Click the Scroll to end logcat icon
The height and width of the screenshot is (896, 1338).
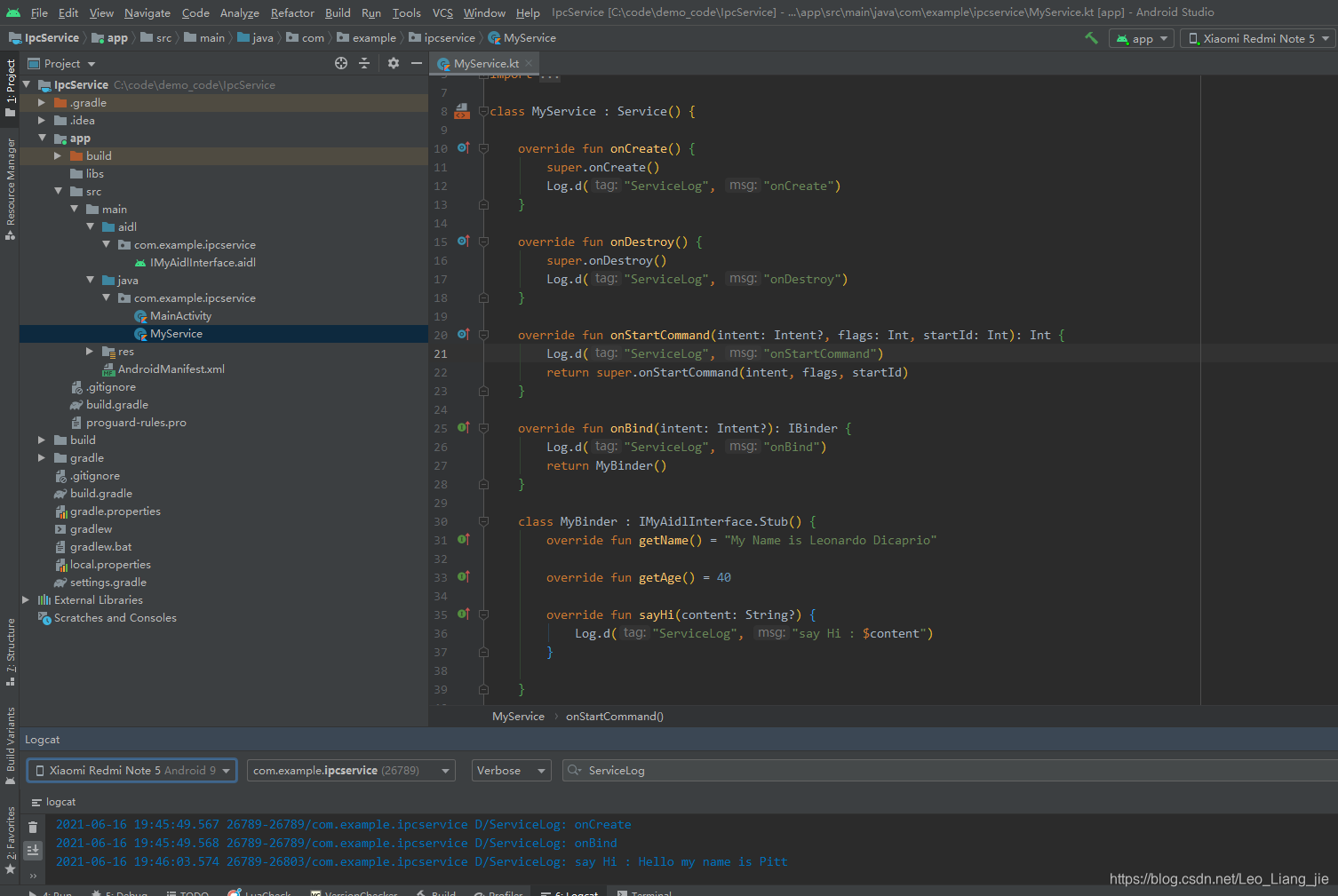tap(33, 850)
